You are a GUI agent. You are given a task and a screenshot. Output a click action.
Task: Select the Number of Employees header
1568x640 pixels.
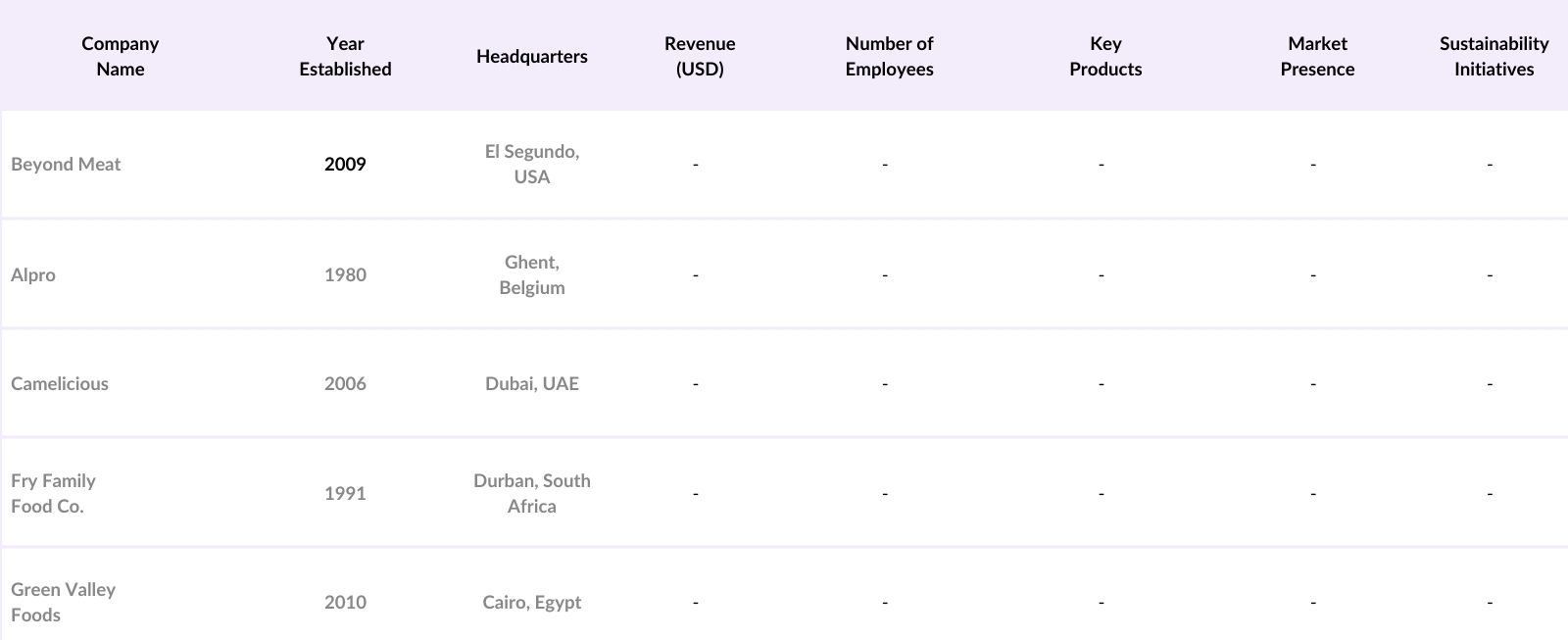coord(889,56)
